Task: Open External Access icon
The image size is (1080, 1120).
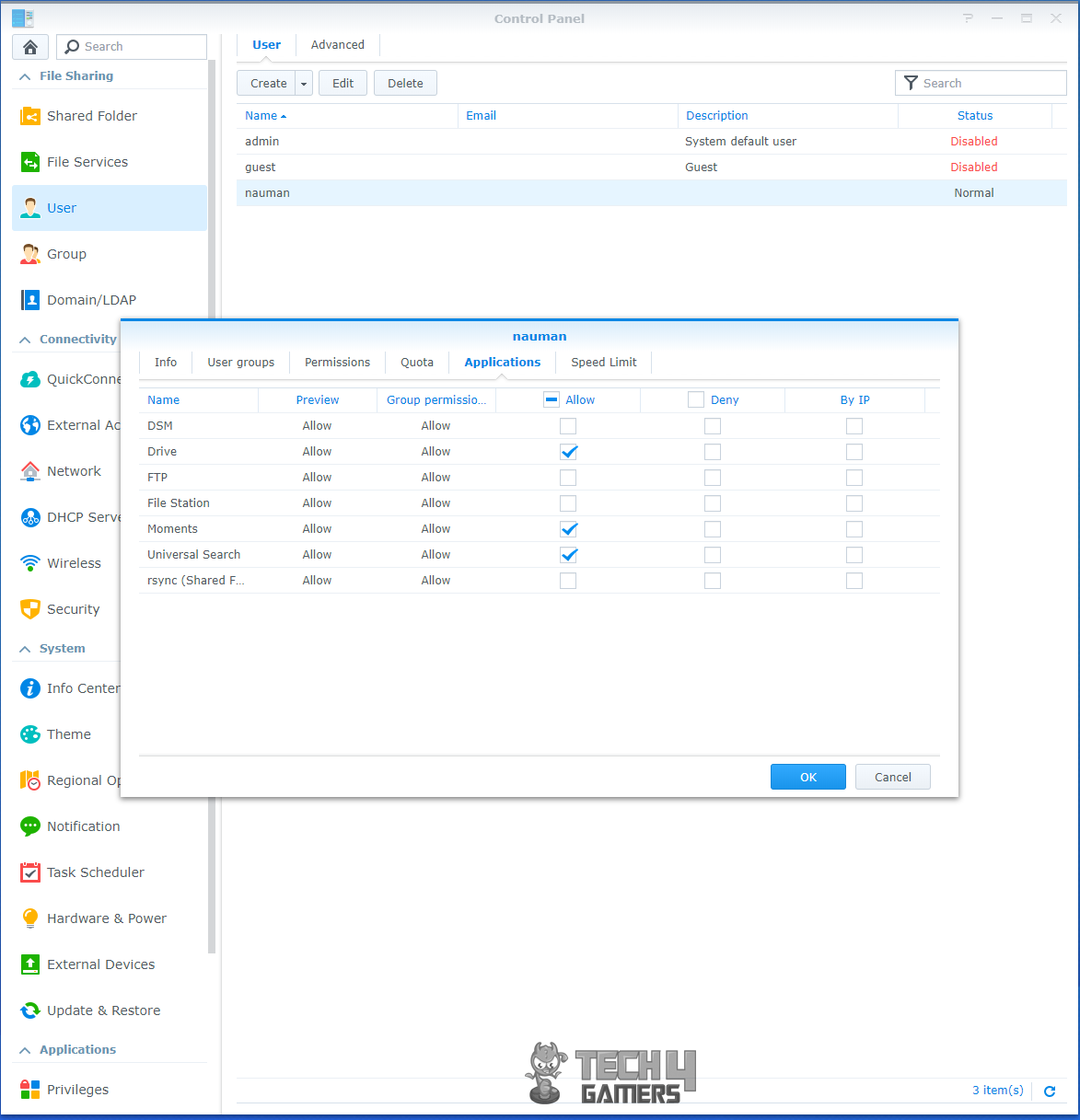Action: click(x=30, y=425)
